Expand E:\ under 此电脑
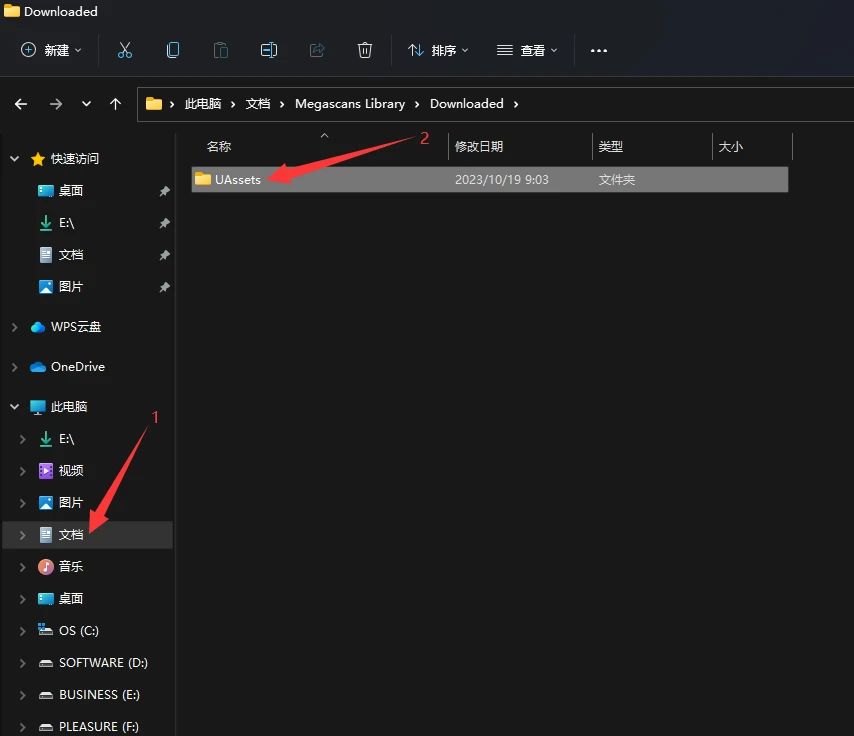 pos(22,439)
